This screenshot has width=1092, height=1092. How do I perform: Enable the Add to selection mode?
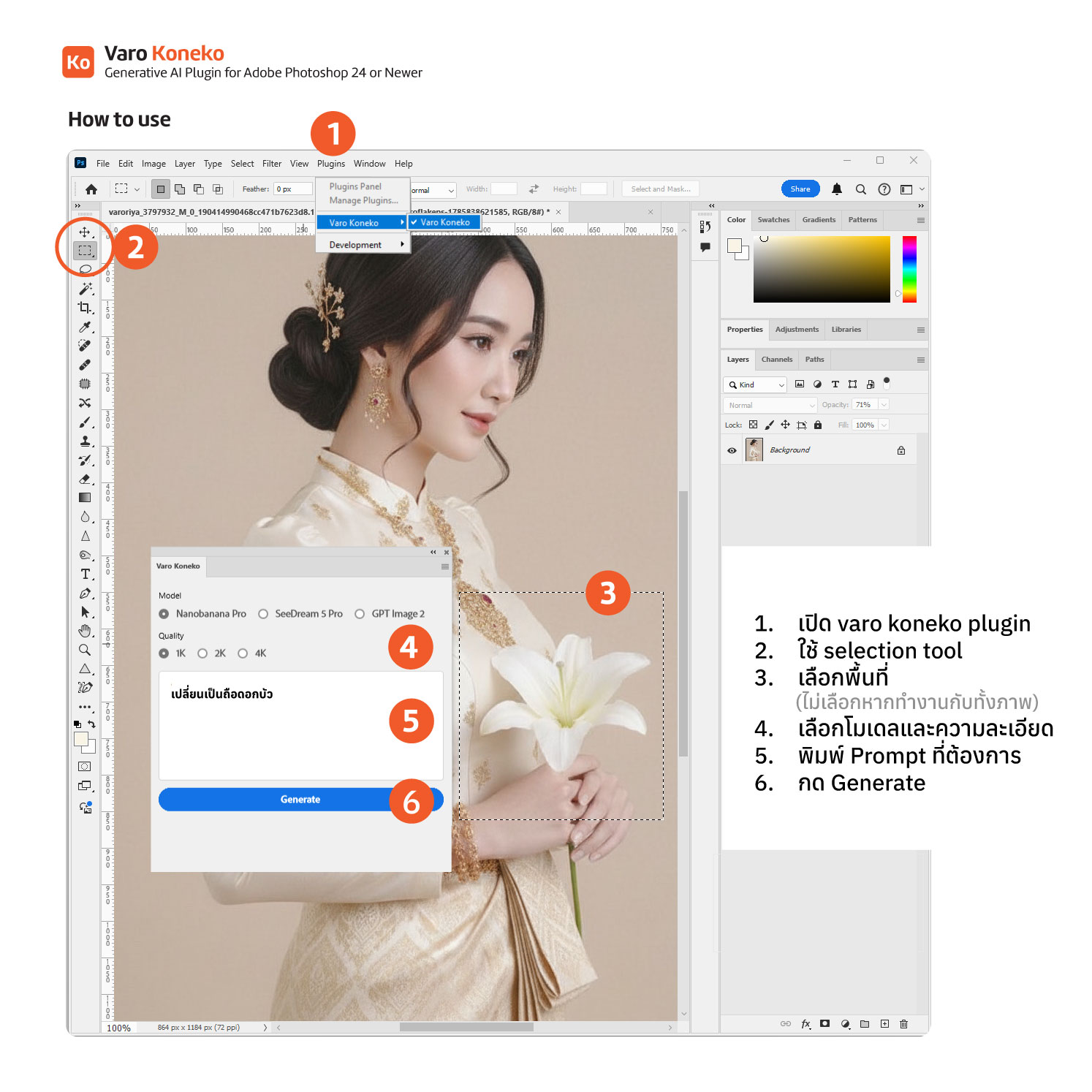pos(180,189)
